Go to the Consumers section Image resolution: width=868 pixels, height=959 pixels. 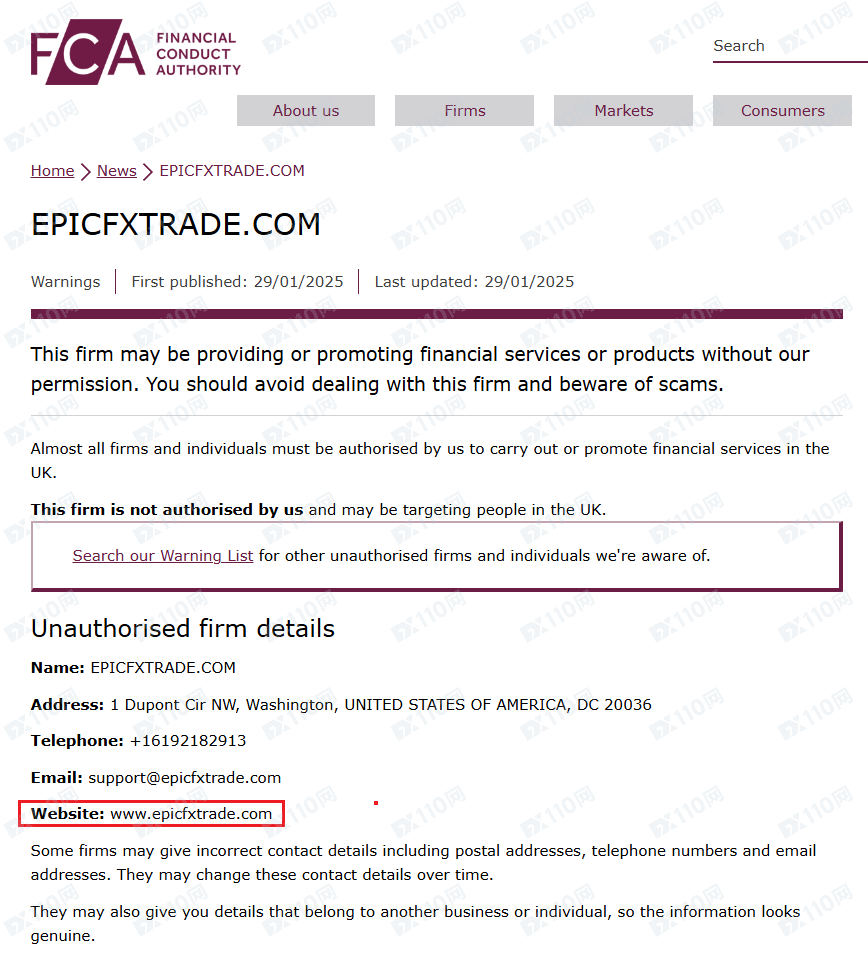pos(782,111)
